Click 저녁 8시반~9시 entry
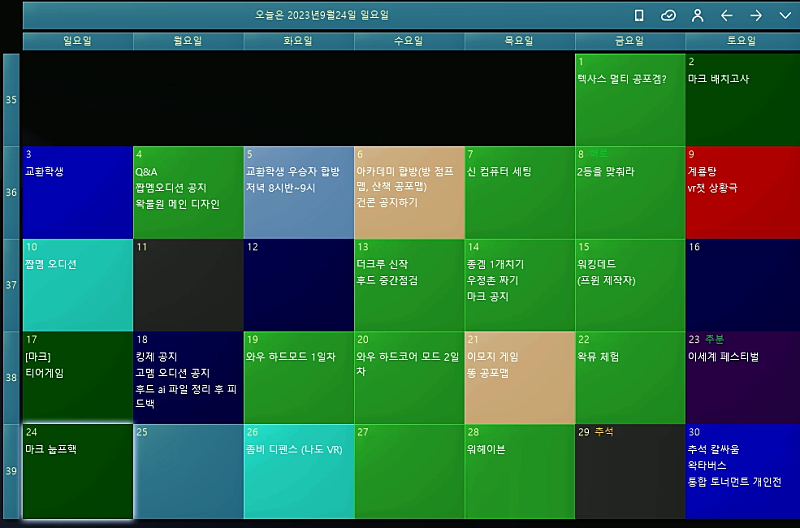 click(281, 188)
